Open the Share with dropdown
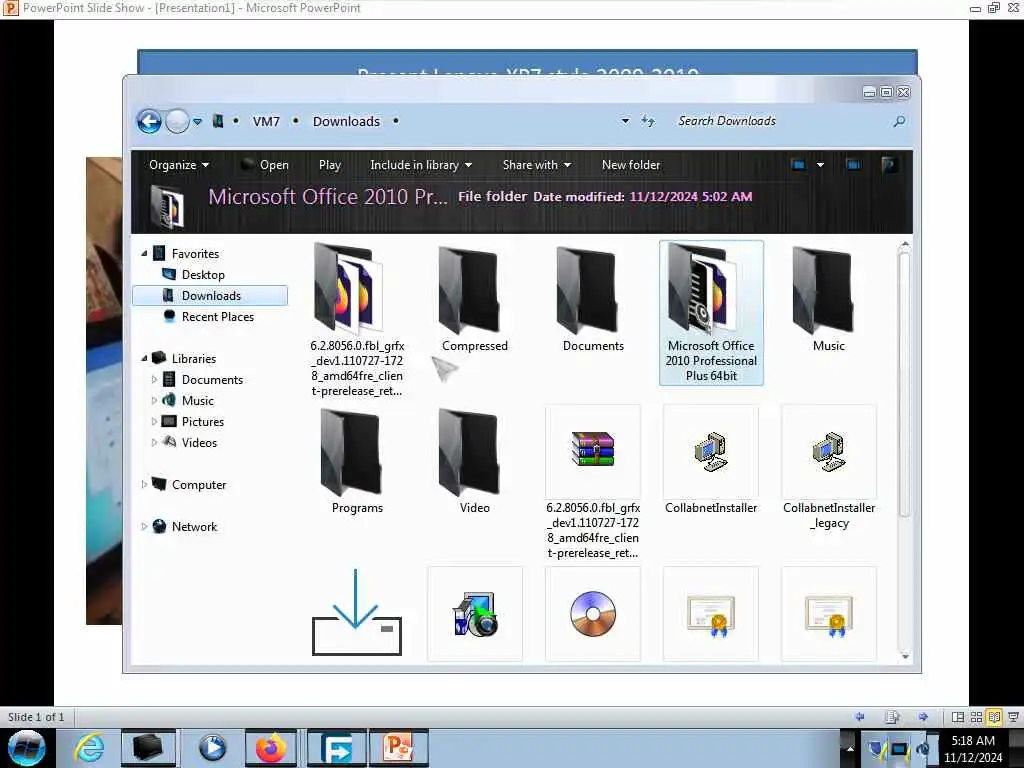Screen dimensions: 1024x768 537,165
